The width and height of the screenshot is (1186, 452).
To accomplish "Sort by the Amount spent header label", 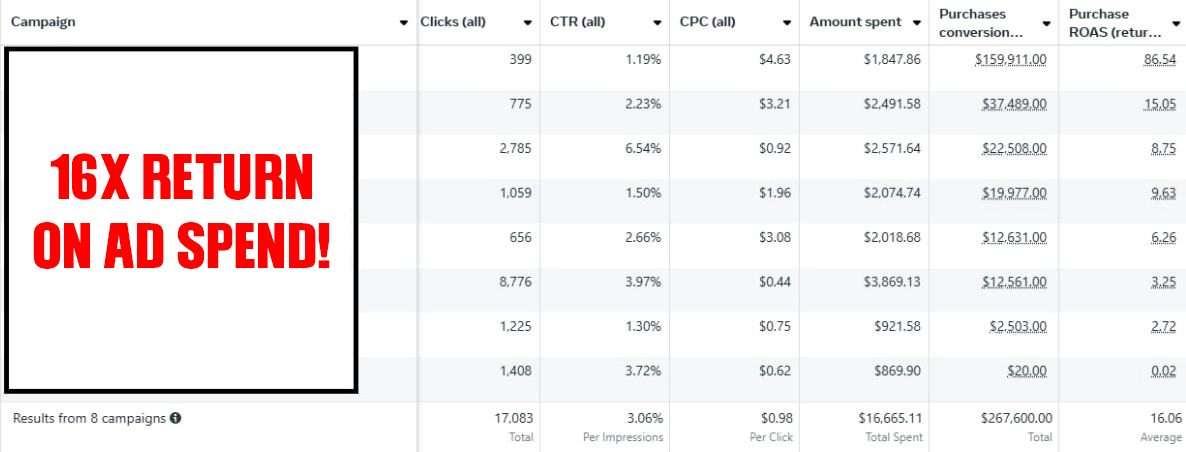I will click(x=855, y=21).
